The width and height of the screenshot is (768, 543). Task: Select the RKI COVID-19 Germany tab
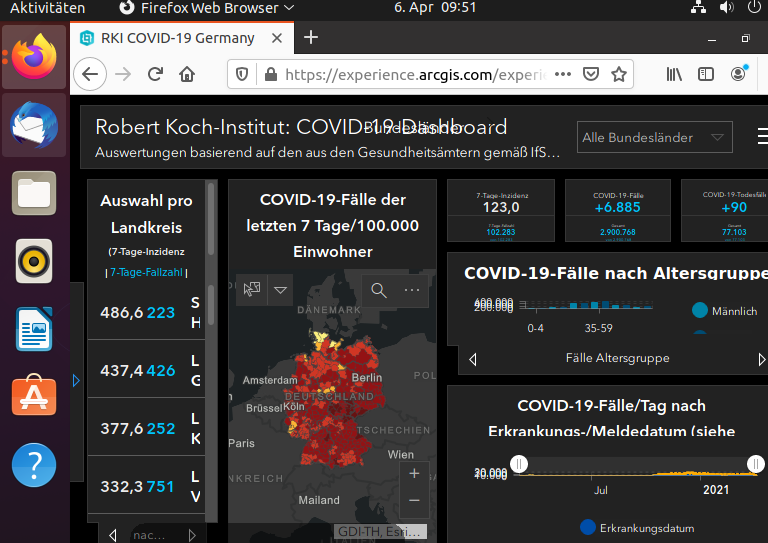pyautogui.click(x=182, y=38)
